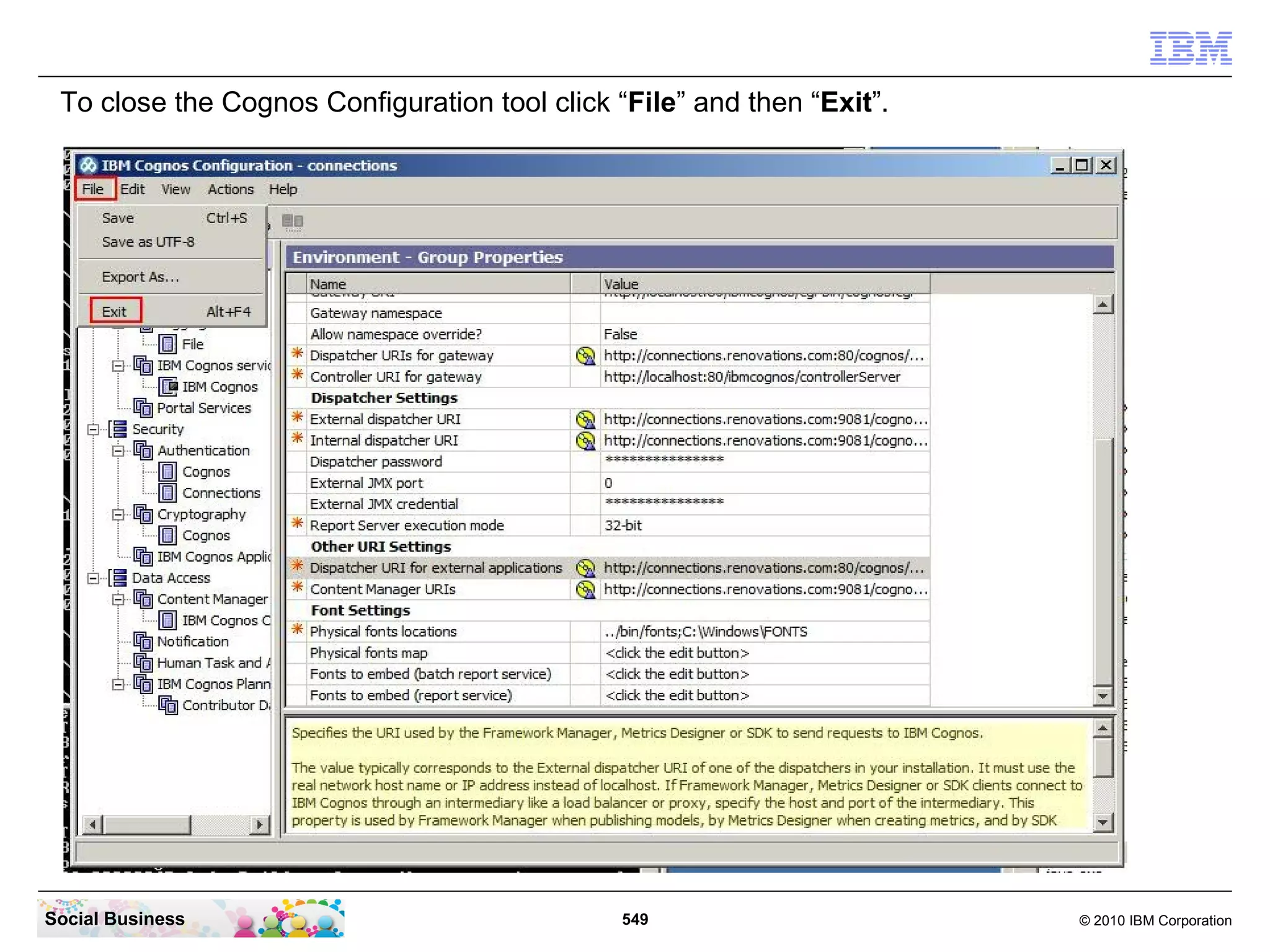
Task: Click the Allow namespace override False value
Action: [x=765, y=334]
